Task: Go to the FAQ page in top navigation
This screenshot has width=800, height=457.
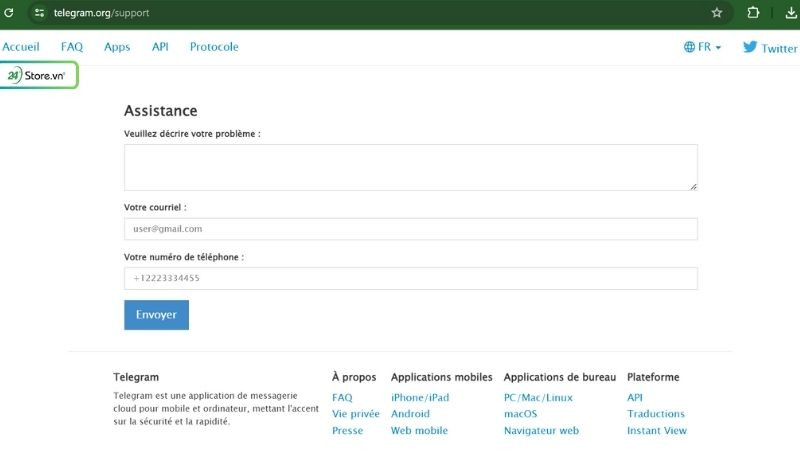Action: (x=72, y=47)
